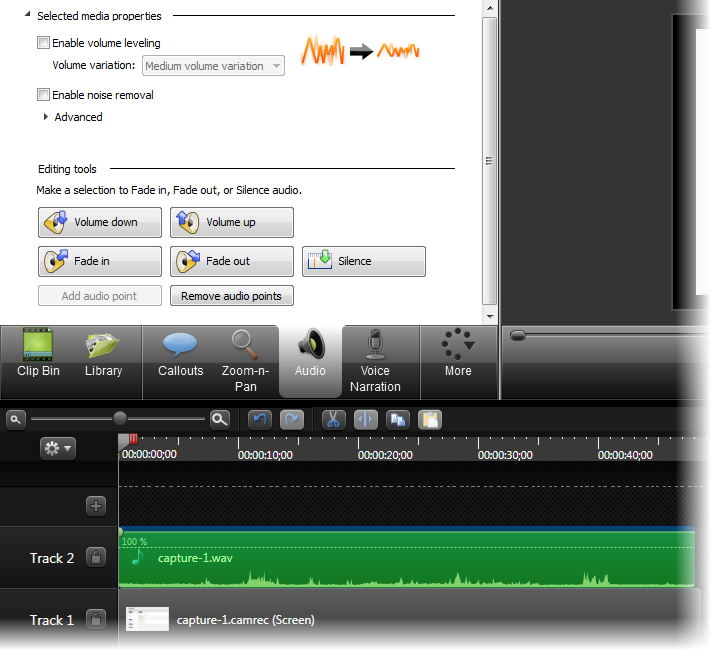Paste media onto the timeline

[x=430, y=420]
